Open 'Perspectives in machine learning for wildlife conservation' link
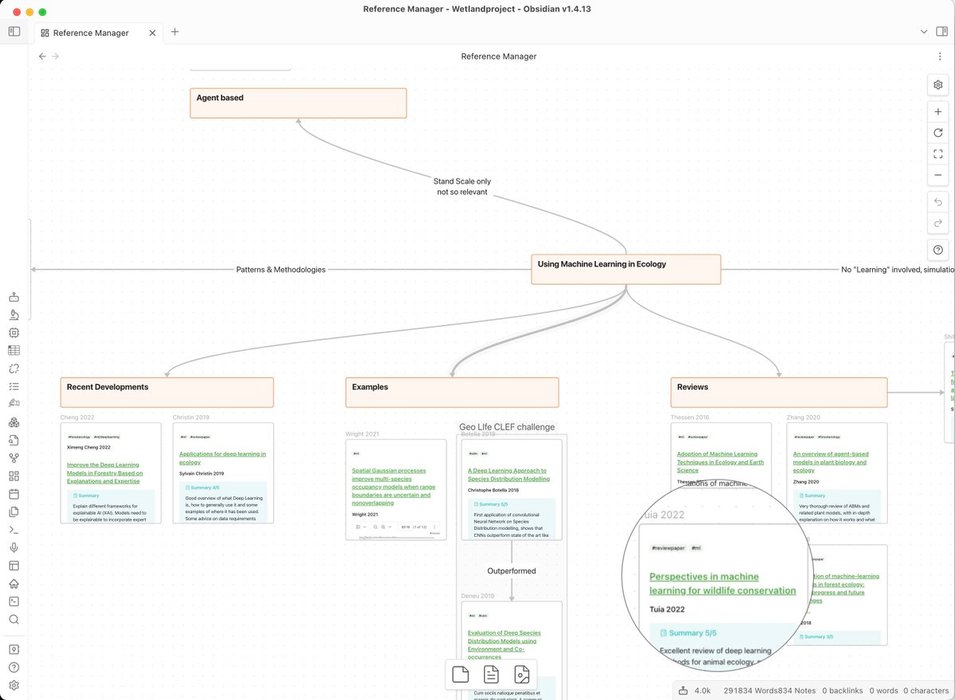The width and height of the screenshot is (955, 700). (x=722, y=583)
